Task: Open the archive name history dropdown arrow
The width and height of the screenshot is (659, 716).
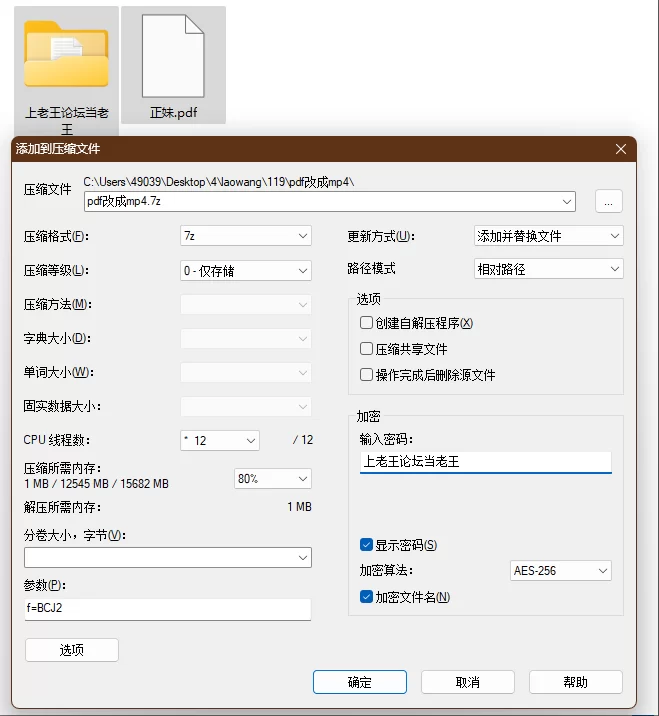Action: (567, 201)
